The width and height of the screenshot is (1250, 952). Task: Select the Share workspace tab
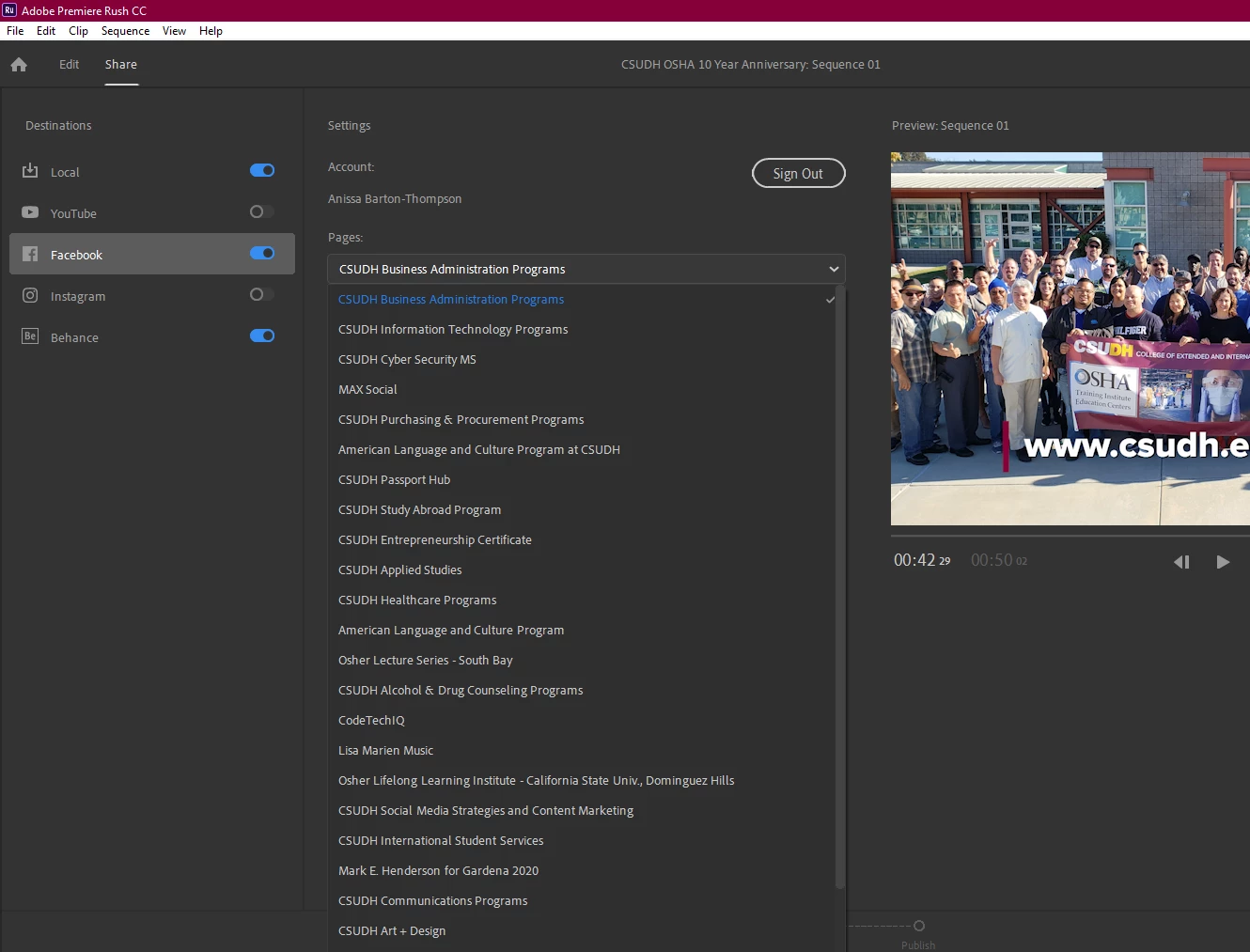pos(121,65)
